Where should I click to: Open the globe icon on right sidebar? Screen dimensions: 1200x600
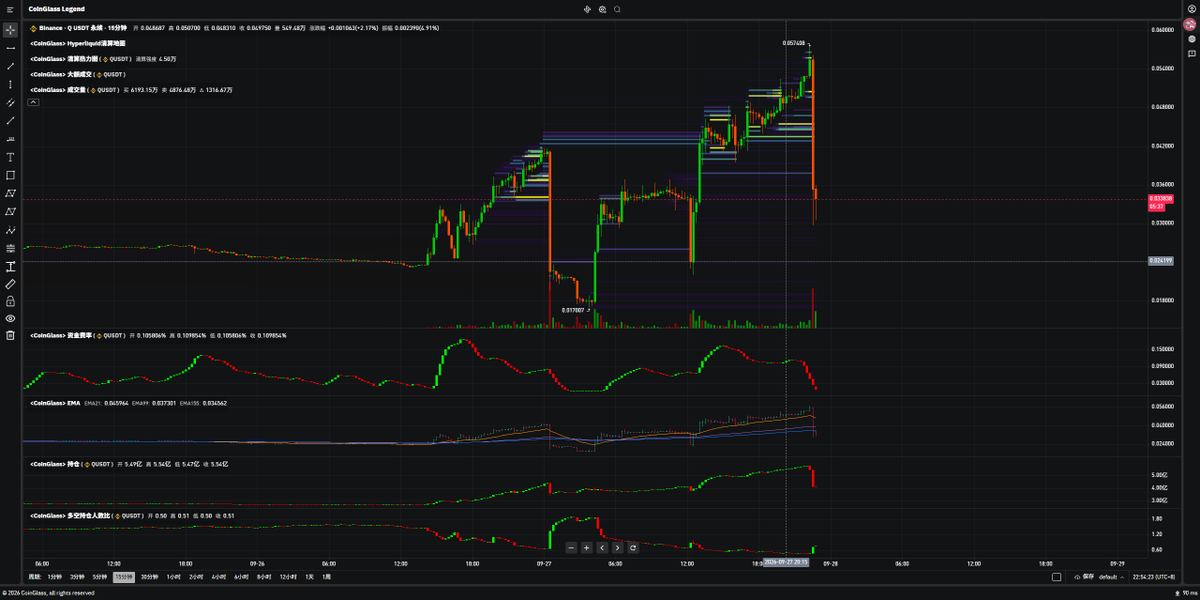point(1191,39)
